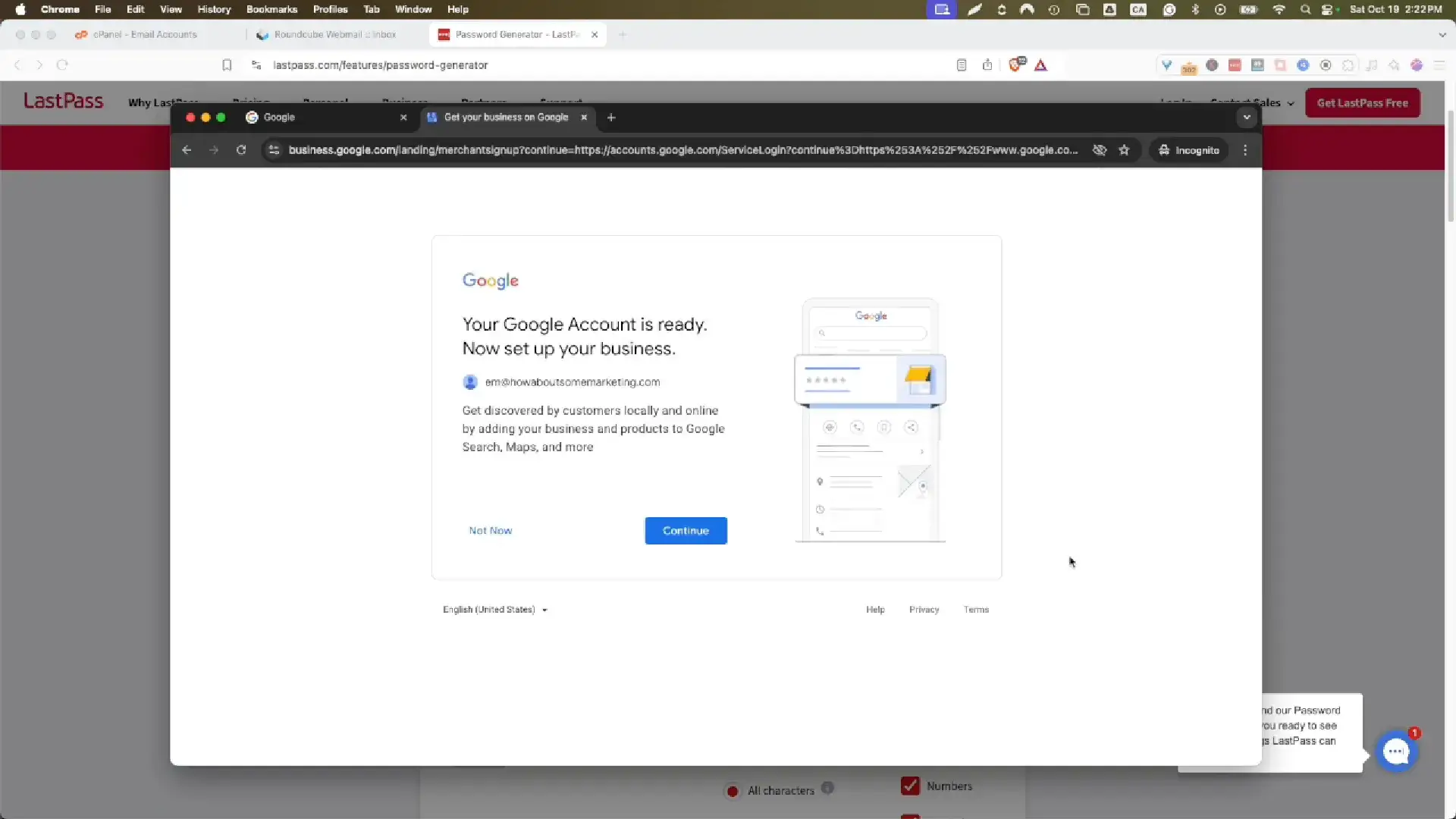The image size is (1456, 819).
Task: View site information for business.google.com
Action: [x=274, y=150]
